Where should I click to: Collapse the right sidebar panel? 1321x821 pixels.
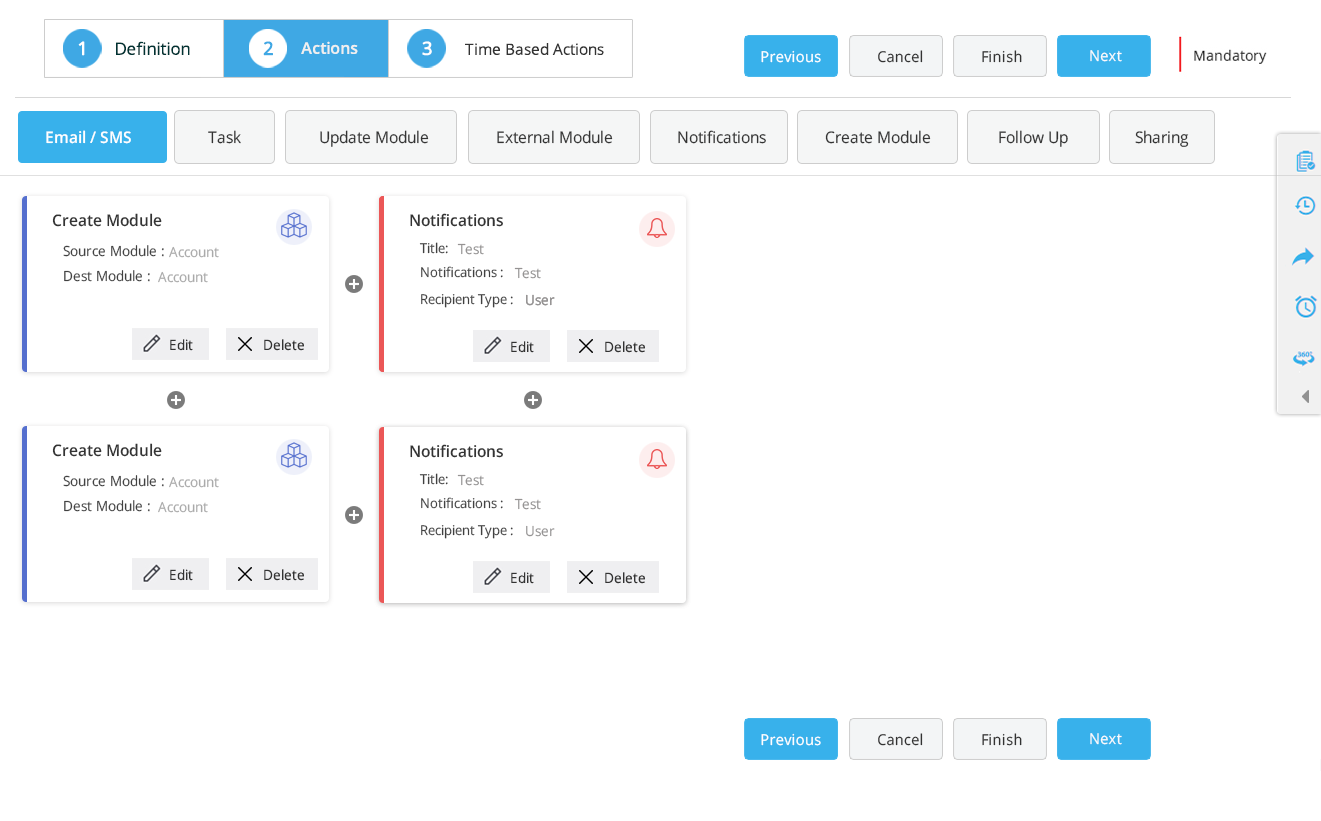tap(1304, 396)
